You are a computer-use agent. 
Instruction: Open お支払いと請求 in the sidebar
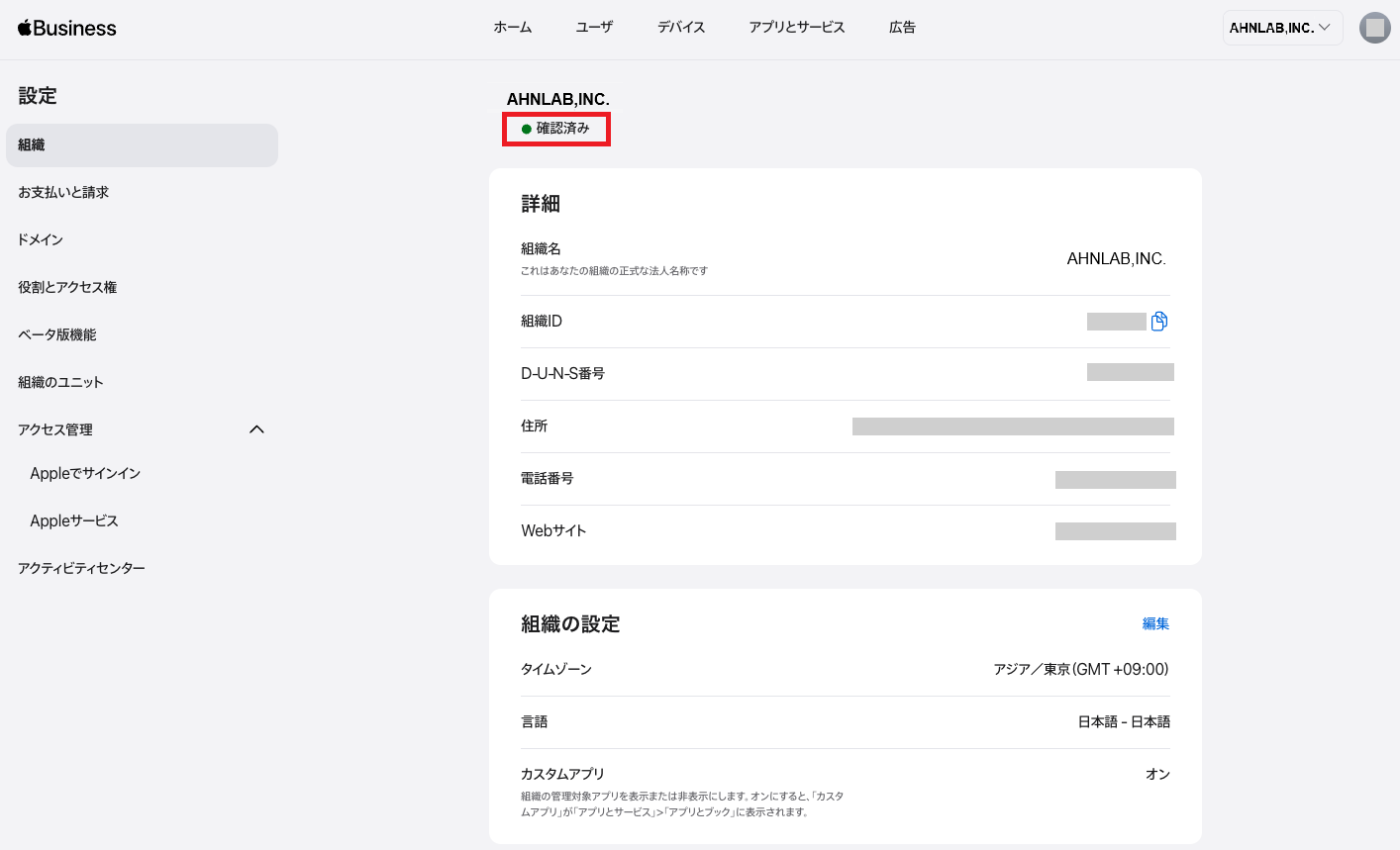click(63, 192)
